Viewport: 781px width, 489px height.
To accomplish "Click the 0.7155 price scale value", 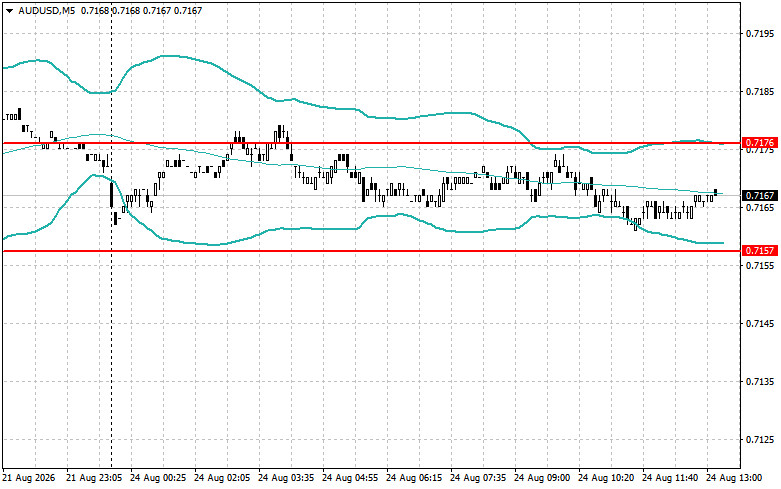I will 760,265.
